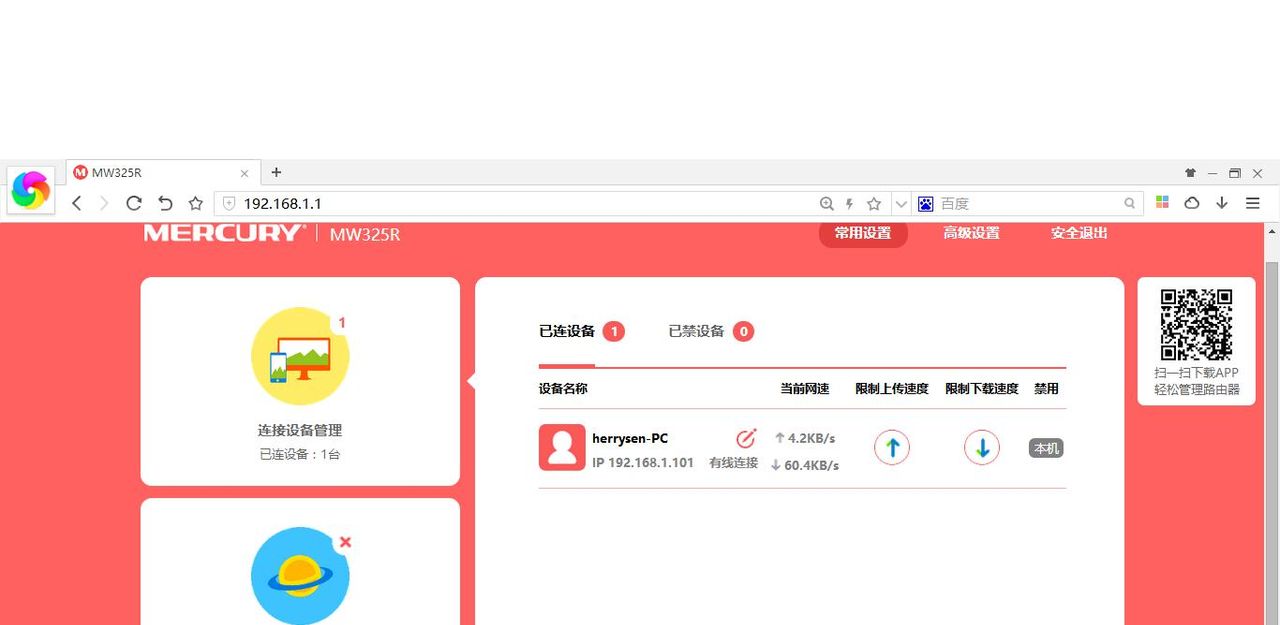This screenshot has height=625, width=1280.
Task: Click the planet internet settings icon
Action: click(x=300, y=576)
